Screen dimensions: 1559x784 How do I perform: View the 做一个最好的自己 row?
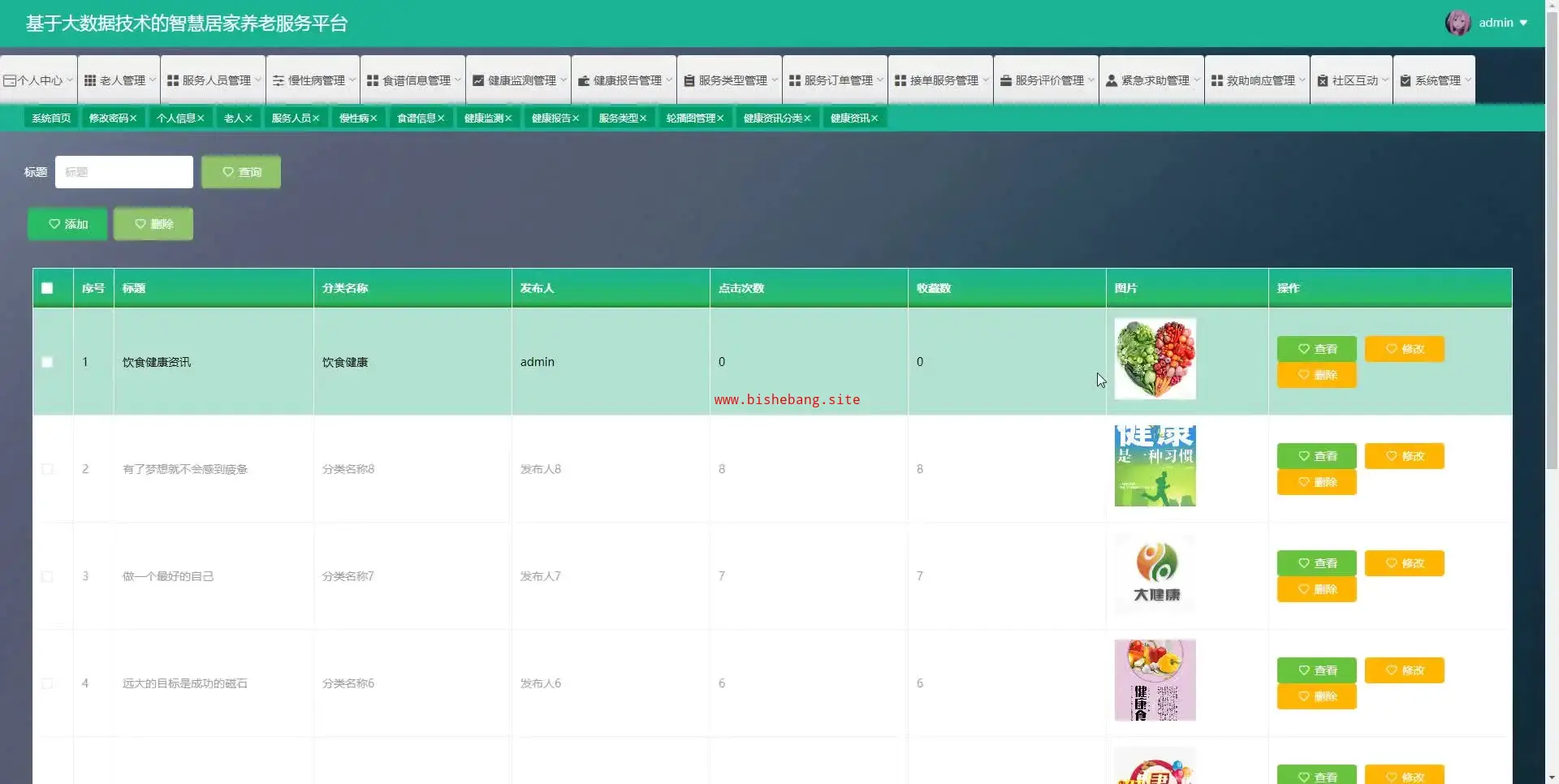tap(1317, 563)
